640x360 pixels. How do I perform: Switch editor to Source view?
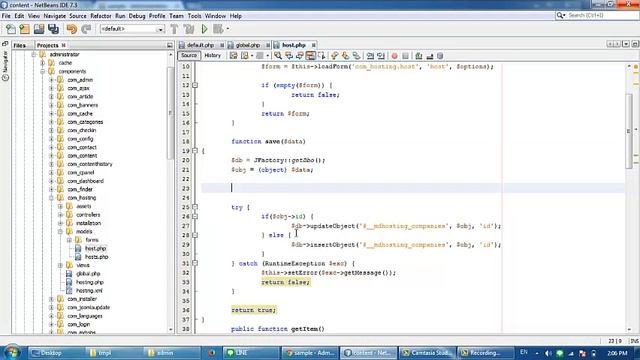coord(189,56)
